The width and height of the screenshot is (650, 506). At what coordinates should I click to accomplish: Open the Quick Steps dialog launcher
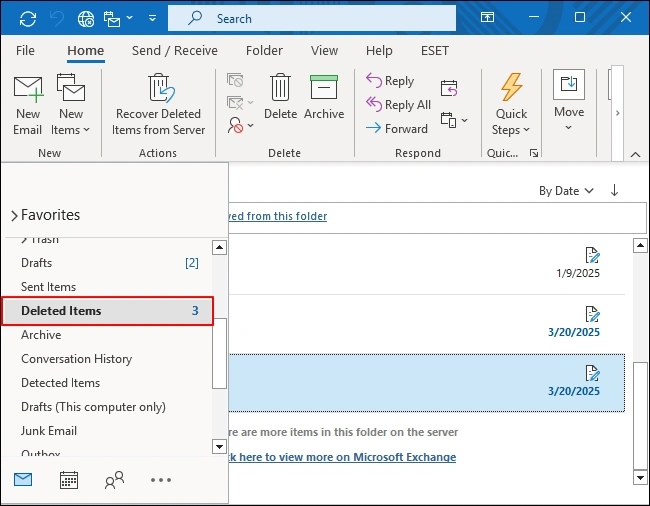[x=534, y=153]
